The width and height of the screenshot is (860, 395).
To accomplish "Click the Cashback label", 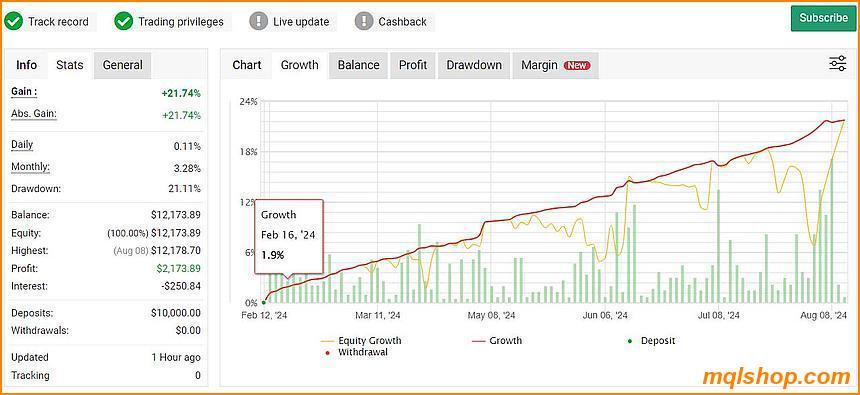I will 403,22.
